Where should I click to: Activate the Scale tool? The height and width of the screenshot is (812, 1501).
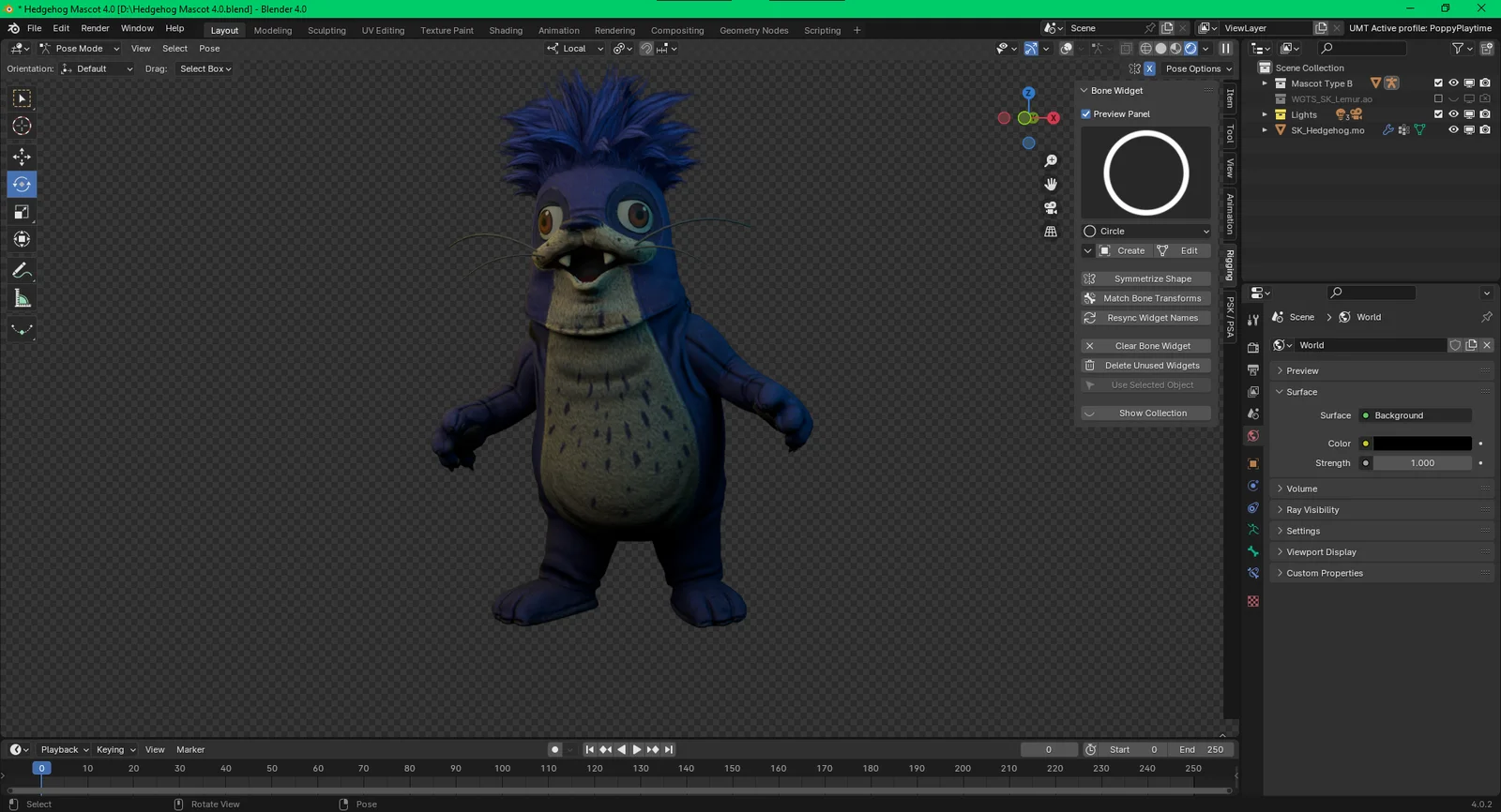[22, 212]
